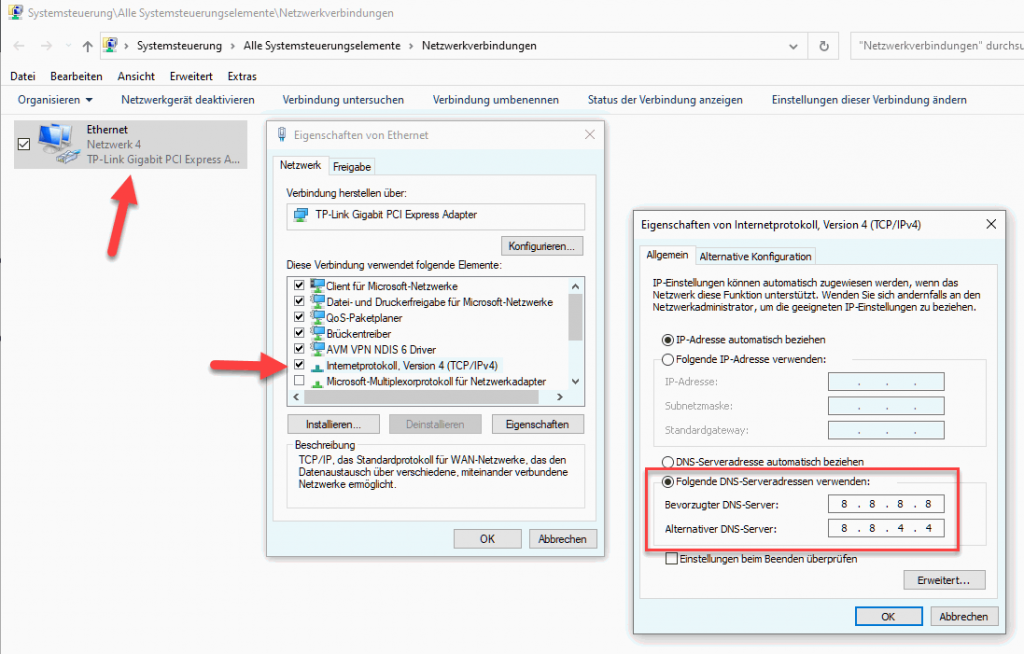This screenshot has width=1024, height=654.
Task: Open the Organisieren dropdown
Action: pyautogui.click(x=54, y=99)
